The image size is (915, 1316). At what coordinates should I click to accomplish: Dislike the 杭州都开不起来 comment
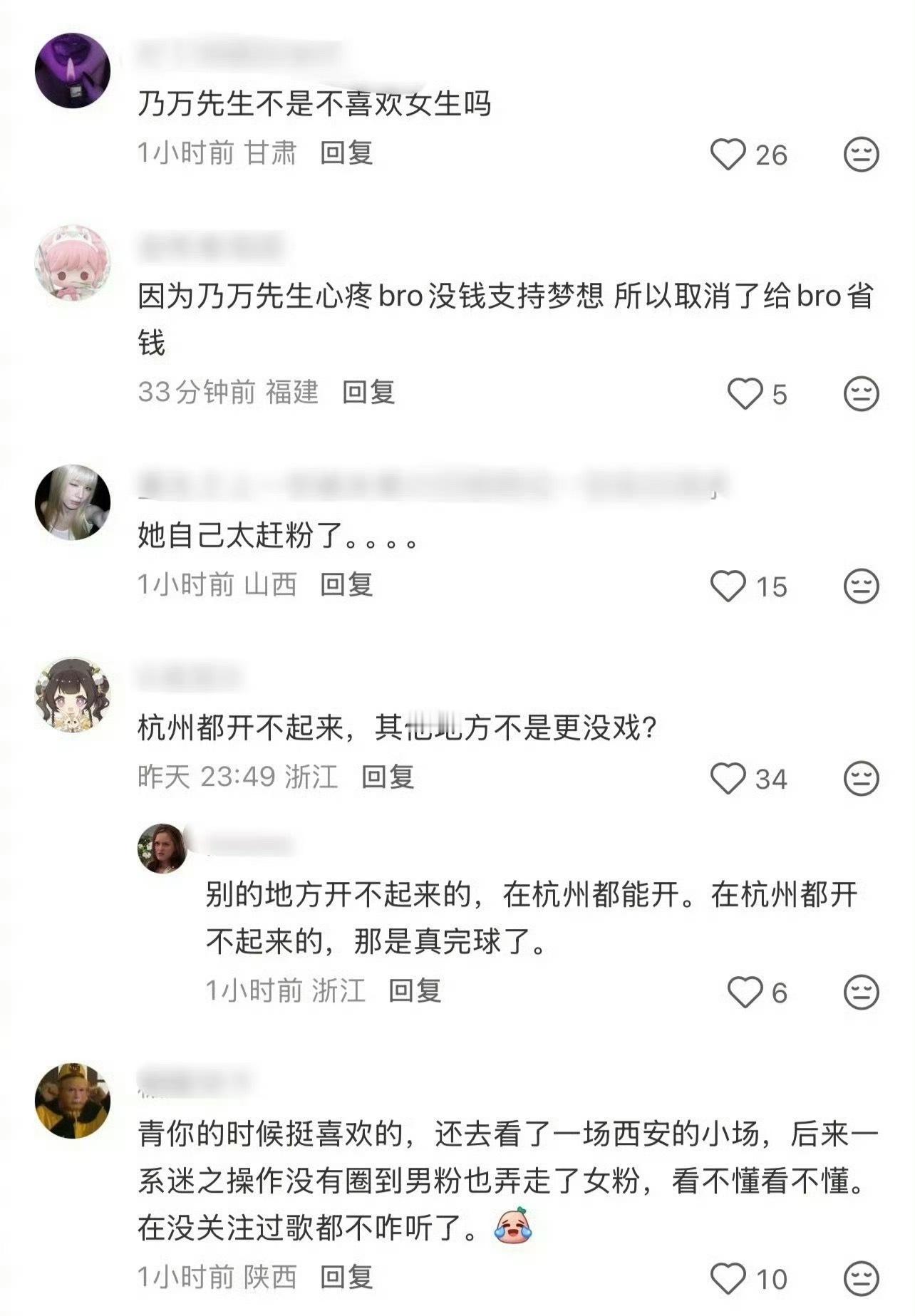coord(861,778)
